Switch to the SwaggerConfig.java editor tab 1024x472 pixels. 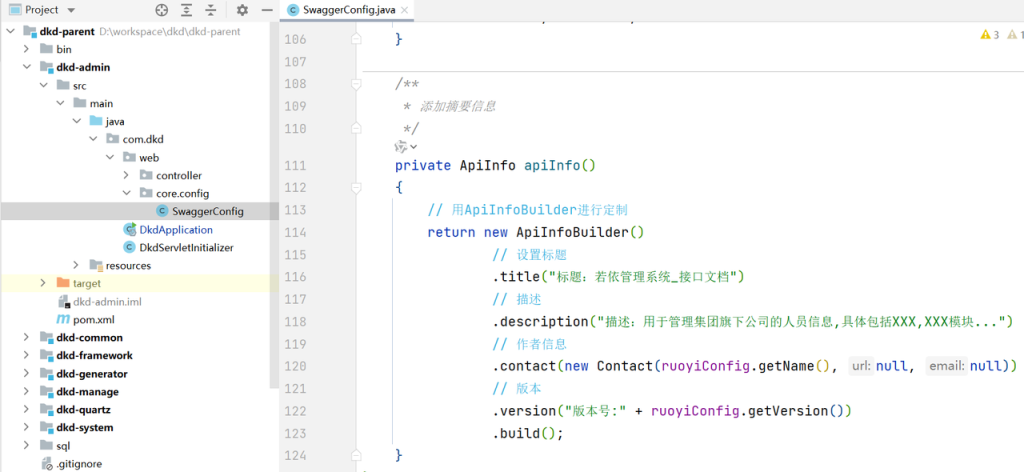(x=343, y=10)
